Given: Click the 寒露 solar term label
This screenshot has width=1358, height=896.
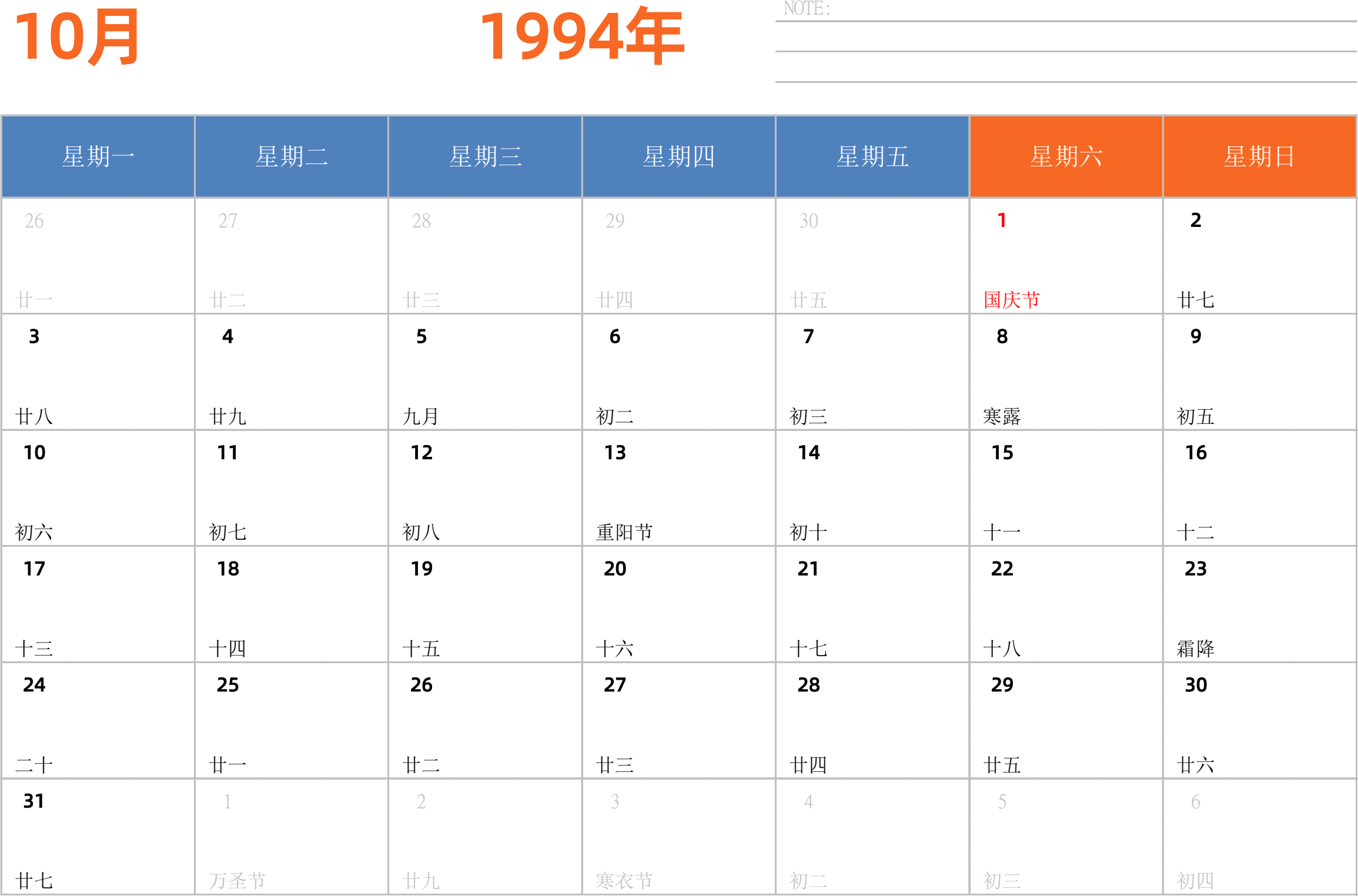Looking at the screenshot, I should (1002, 416).
